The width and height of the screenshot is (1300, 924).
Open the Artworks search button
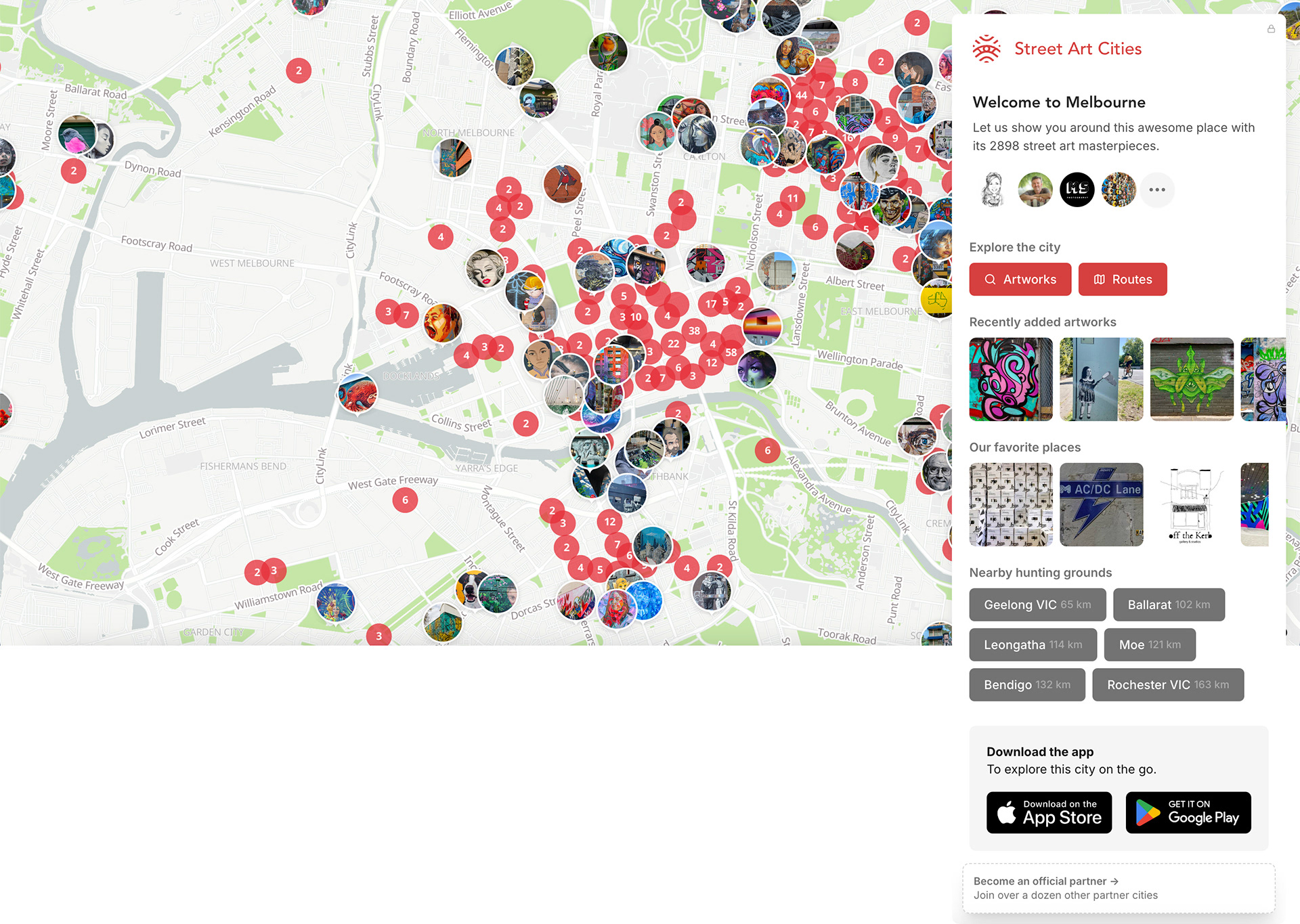[x=1020, y=280]
